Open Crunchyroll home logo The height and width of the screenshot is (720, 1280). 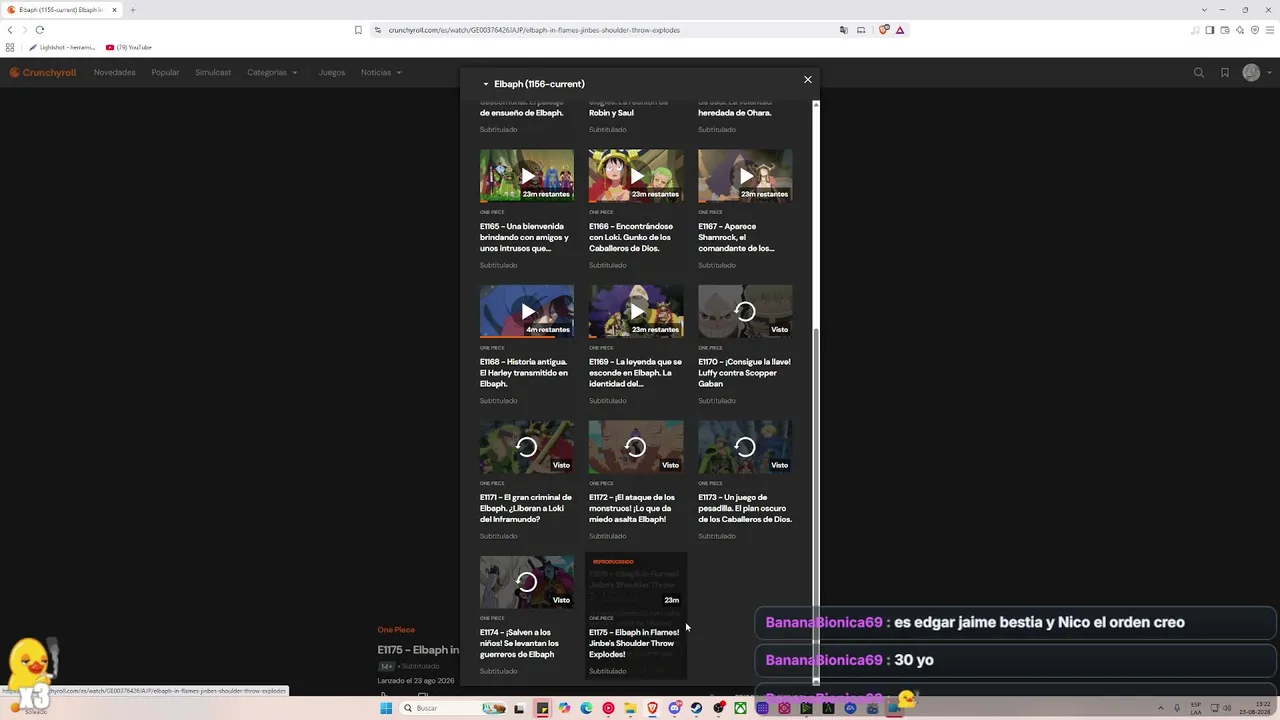click(x=43, y=72)
